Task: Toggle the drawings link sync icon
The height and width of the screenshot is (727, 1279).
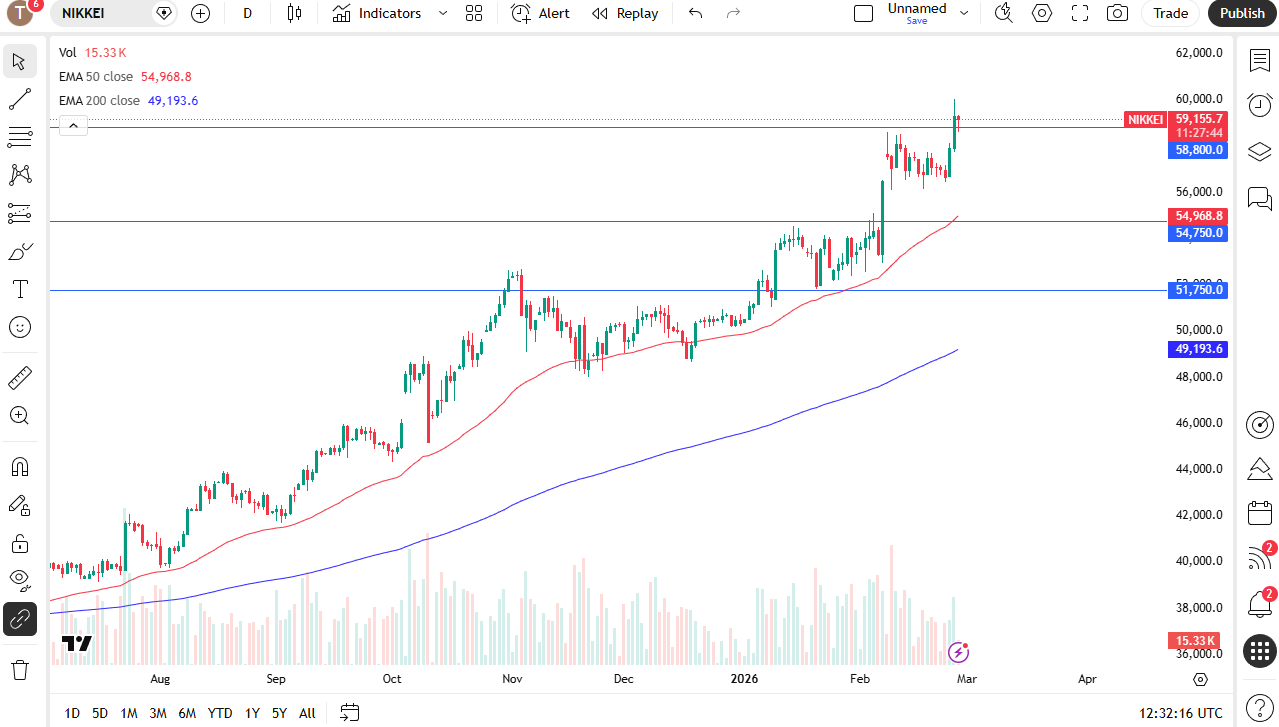Action: click(x=19, y=619)
